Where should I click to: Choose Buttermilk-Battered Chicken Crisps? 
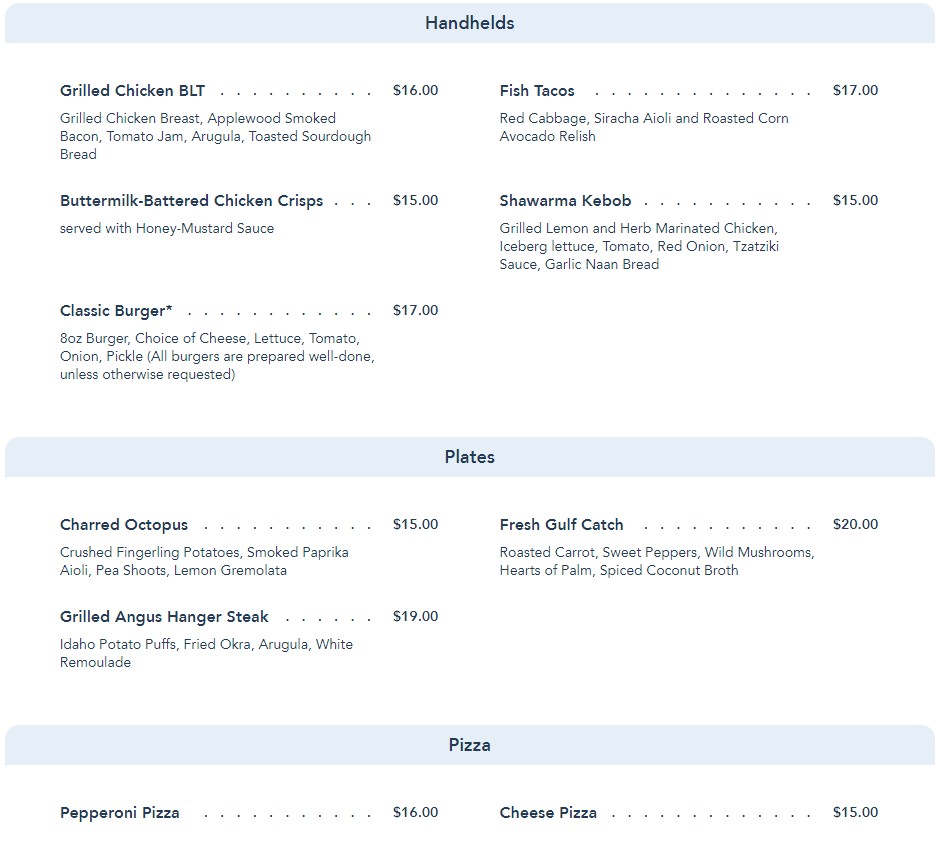pos(191,201)
